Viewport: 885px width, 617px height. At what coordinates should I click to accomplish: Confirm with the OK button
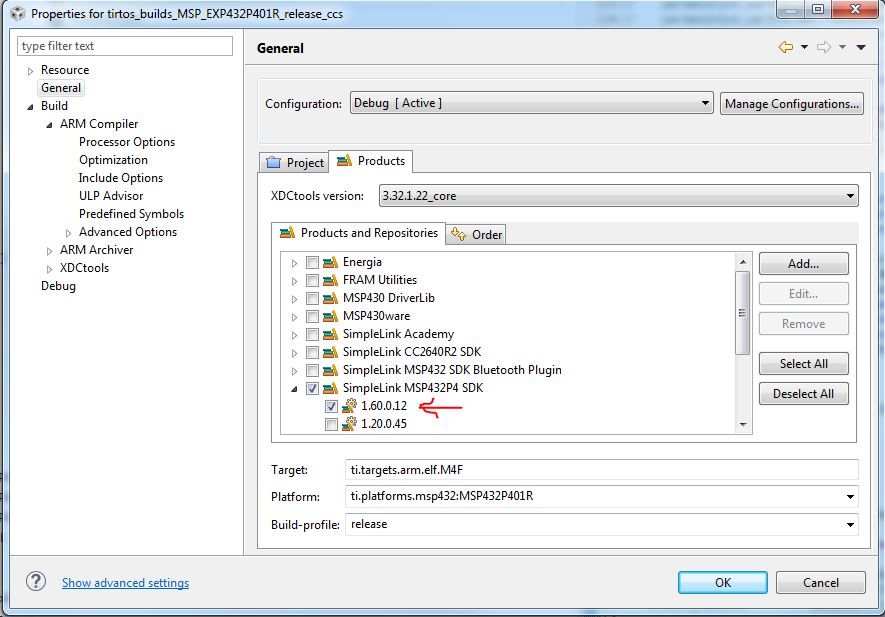click(x=722, y=583)
